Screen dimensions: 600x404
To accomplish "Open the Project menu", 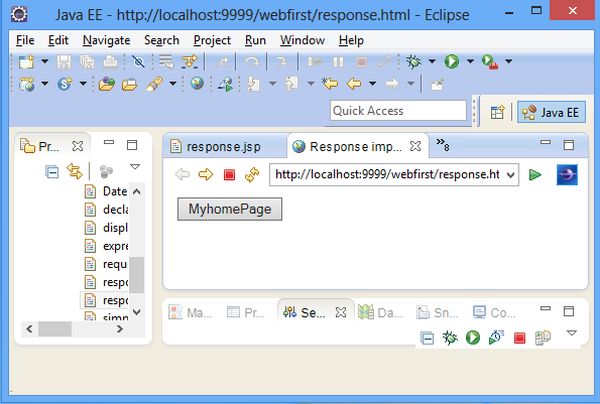I will [212, 40].
